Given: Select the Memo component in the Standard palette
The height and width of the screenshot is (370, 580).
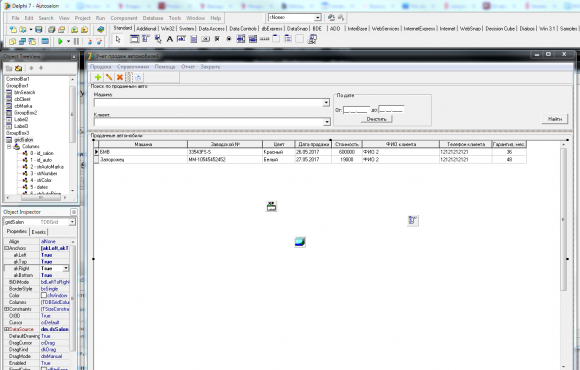Looking at the screenshot, I should tap(193, 39).
